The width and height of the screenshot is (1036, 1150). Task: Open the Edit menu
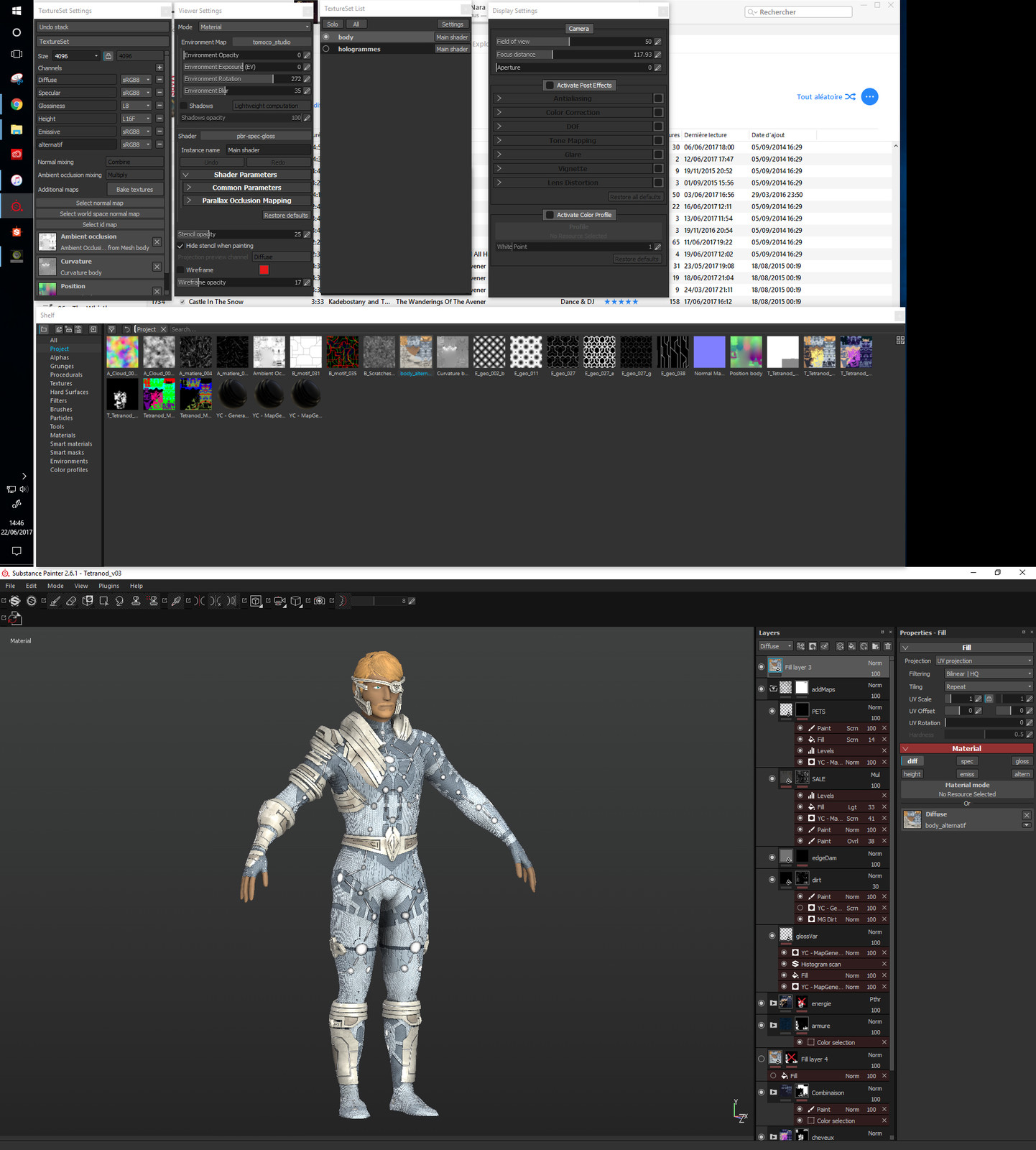coord(31,586)
